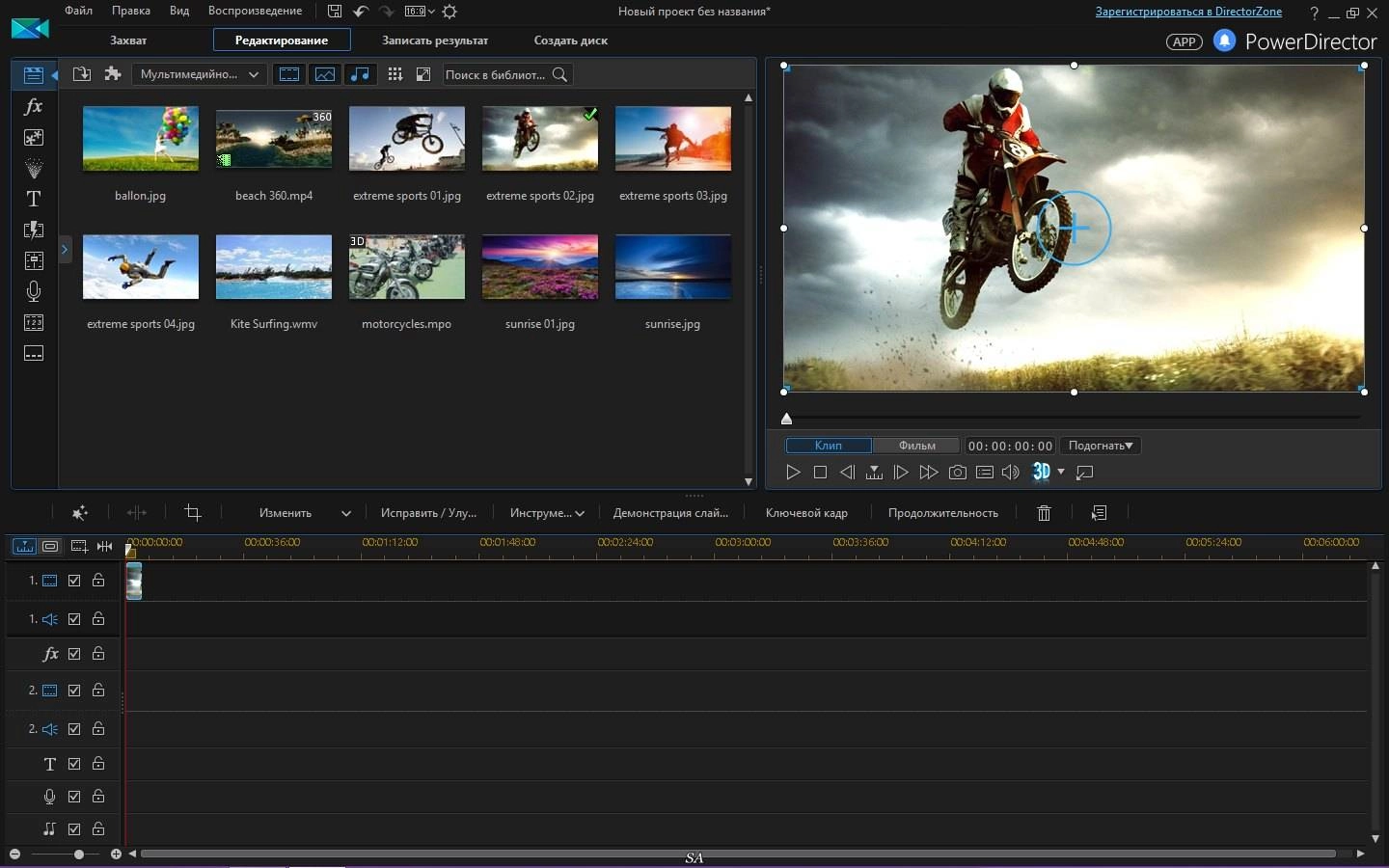The image size is (1389, 868).
Task: Click the Undo arrow icon
Action: (361, 12)
